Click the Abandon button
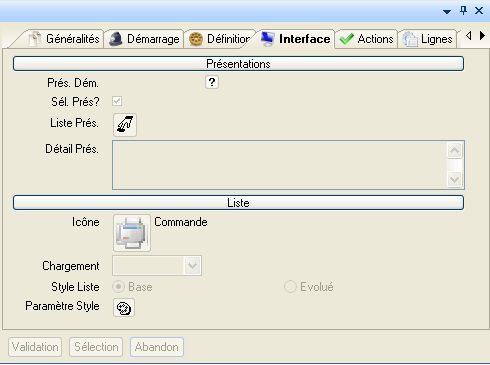490x365 pixels. (x=157, y=347)
